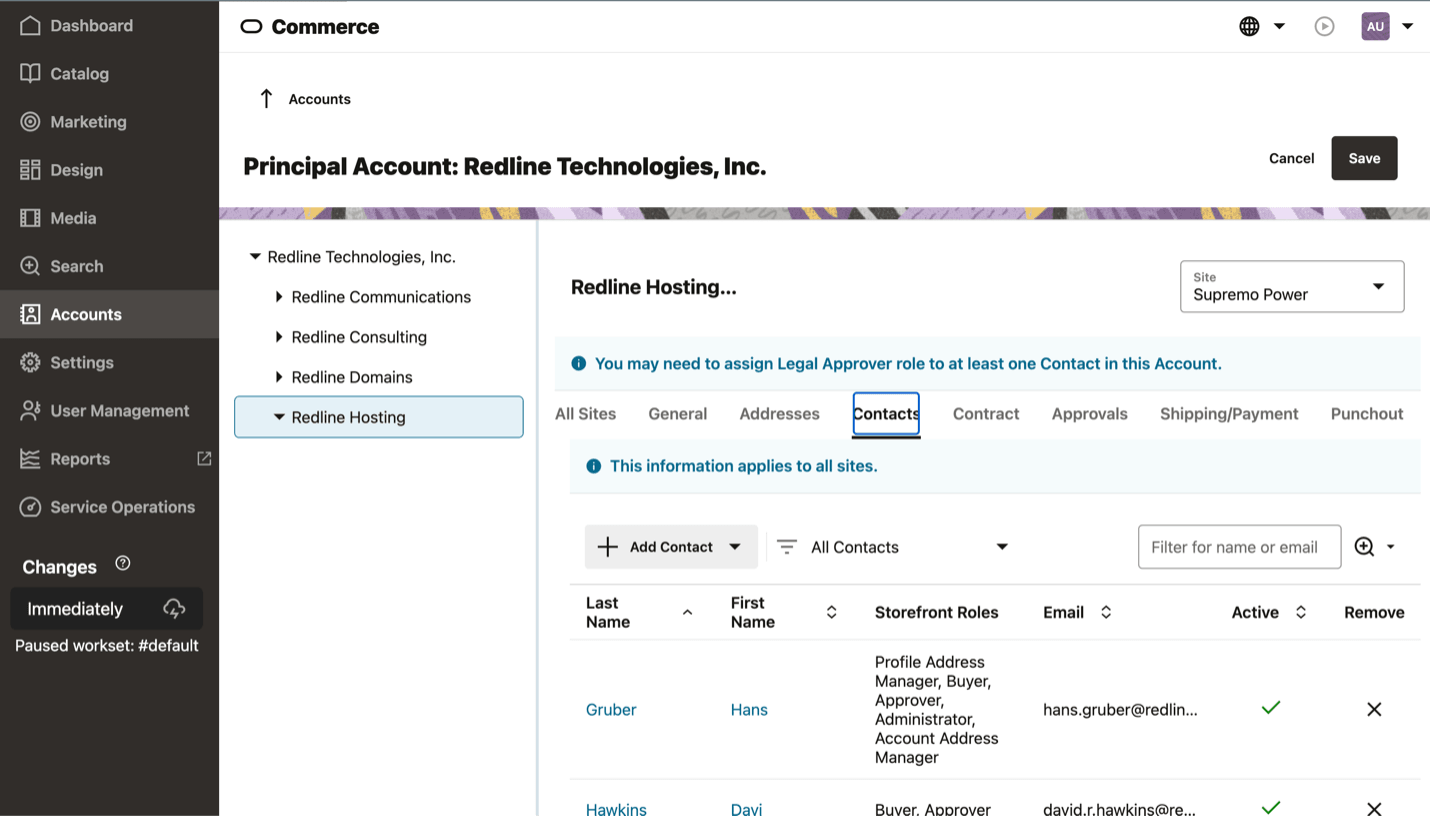Viewport: 1430px width, 818px height.
Task: Click the Search magnifier sidebar icon
Action: (30, 265)
